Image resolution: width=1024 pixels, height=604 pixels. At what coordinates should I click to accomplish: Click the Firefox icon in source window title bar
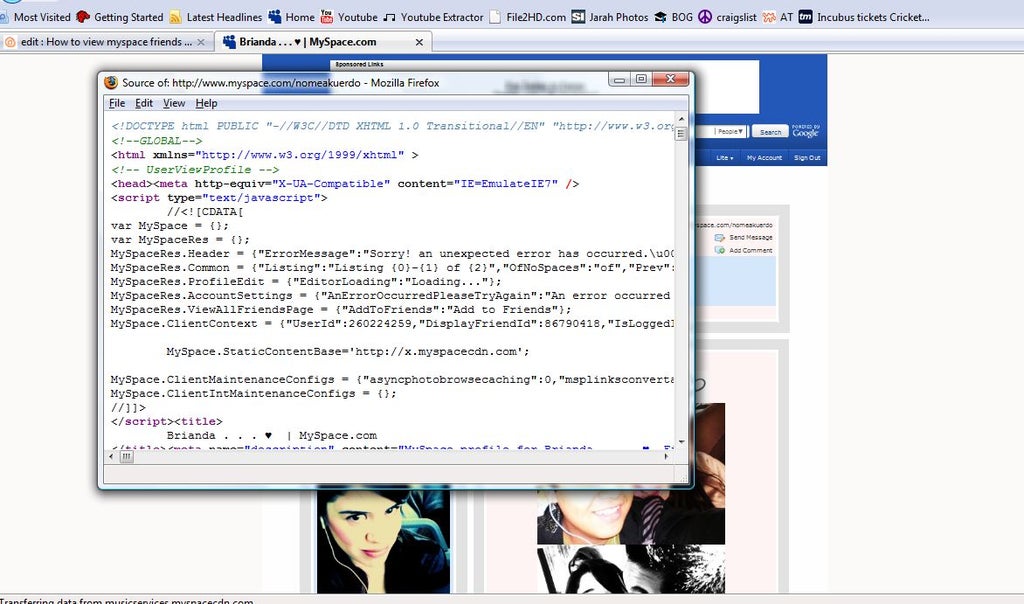(x=111, y=82)
